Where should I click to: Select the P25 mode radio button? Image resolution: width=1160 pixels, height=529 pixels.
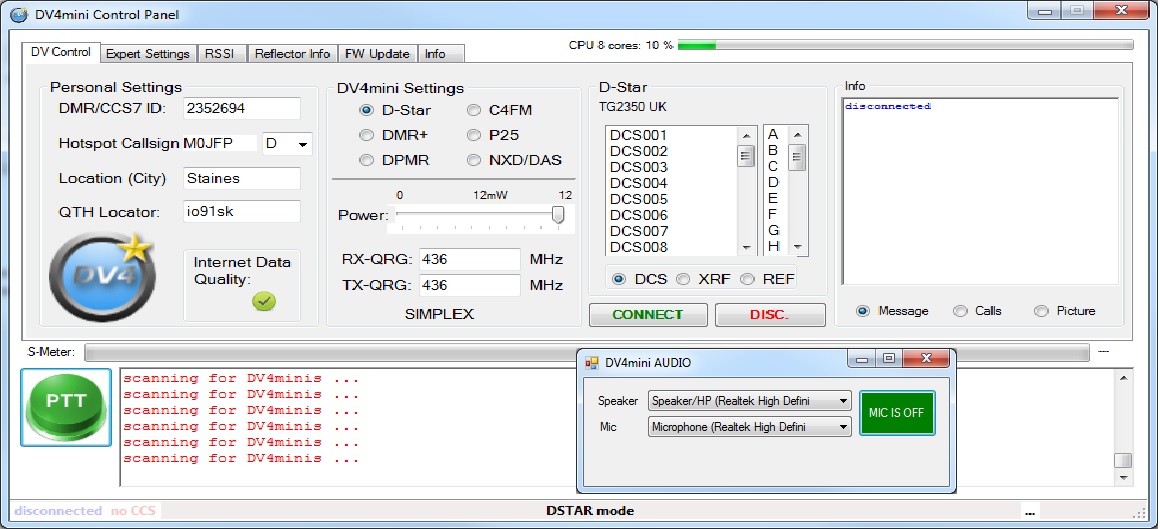point(474,135)
